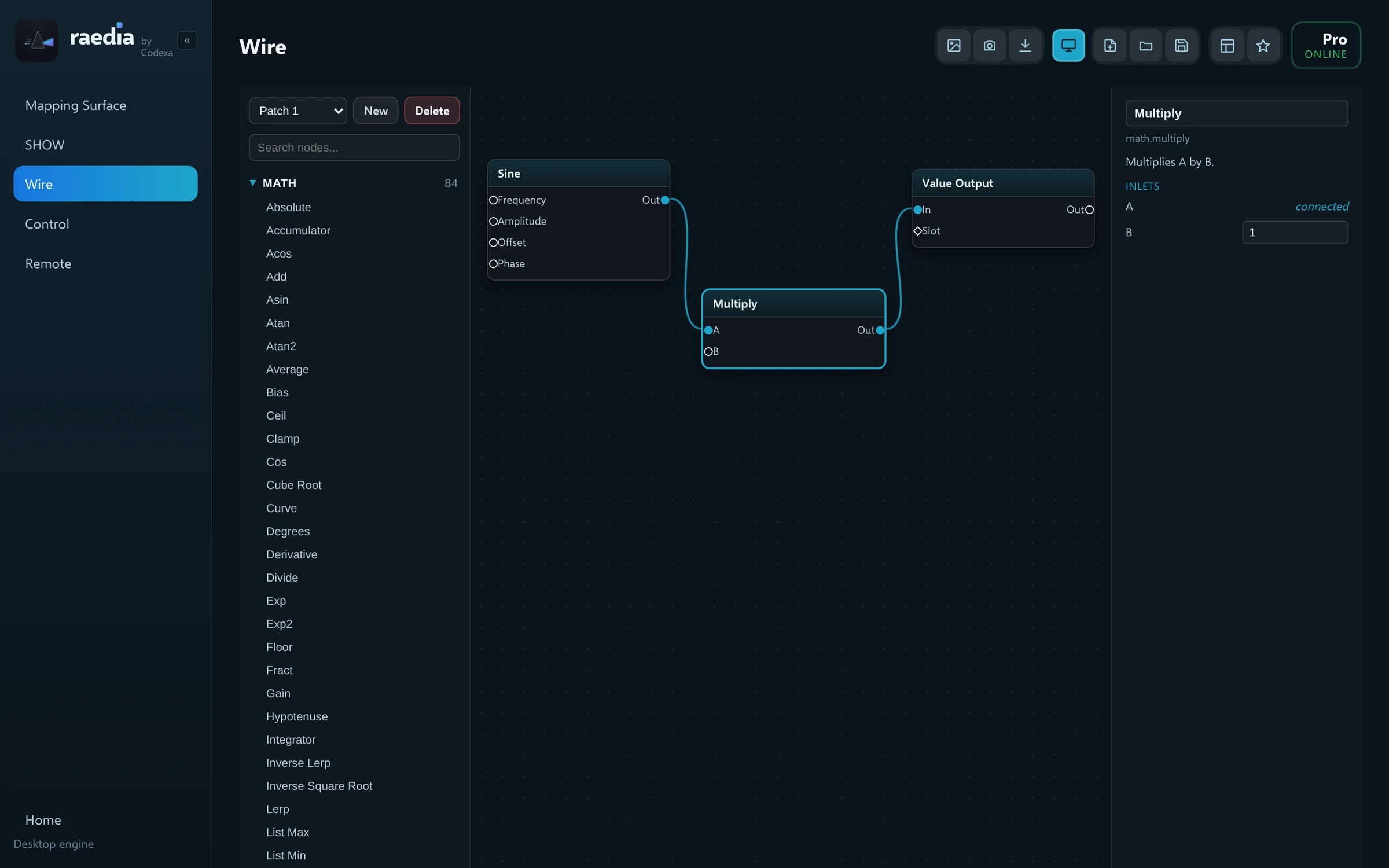
Task: Select the Value Output node header
Action: [1002, 183]
